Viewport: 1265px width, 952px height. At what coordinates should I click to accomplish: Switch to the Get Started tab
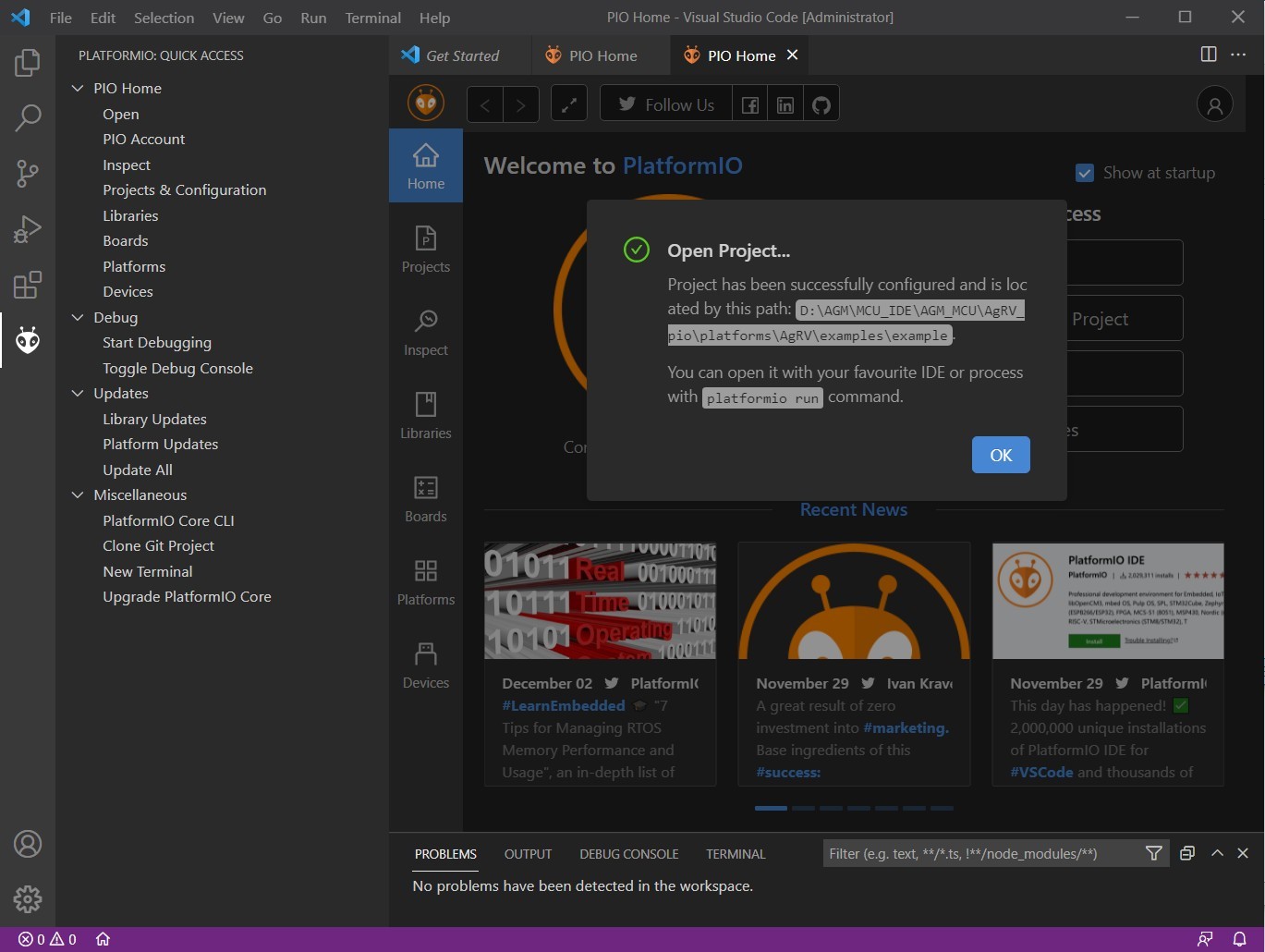click(460, 55)
